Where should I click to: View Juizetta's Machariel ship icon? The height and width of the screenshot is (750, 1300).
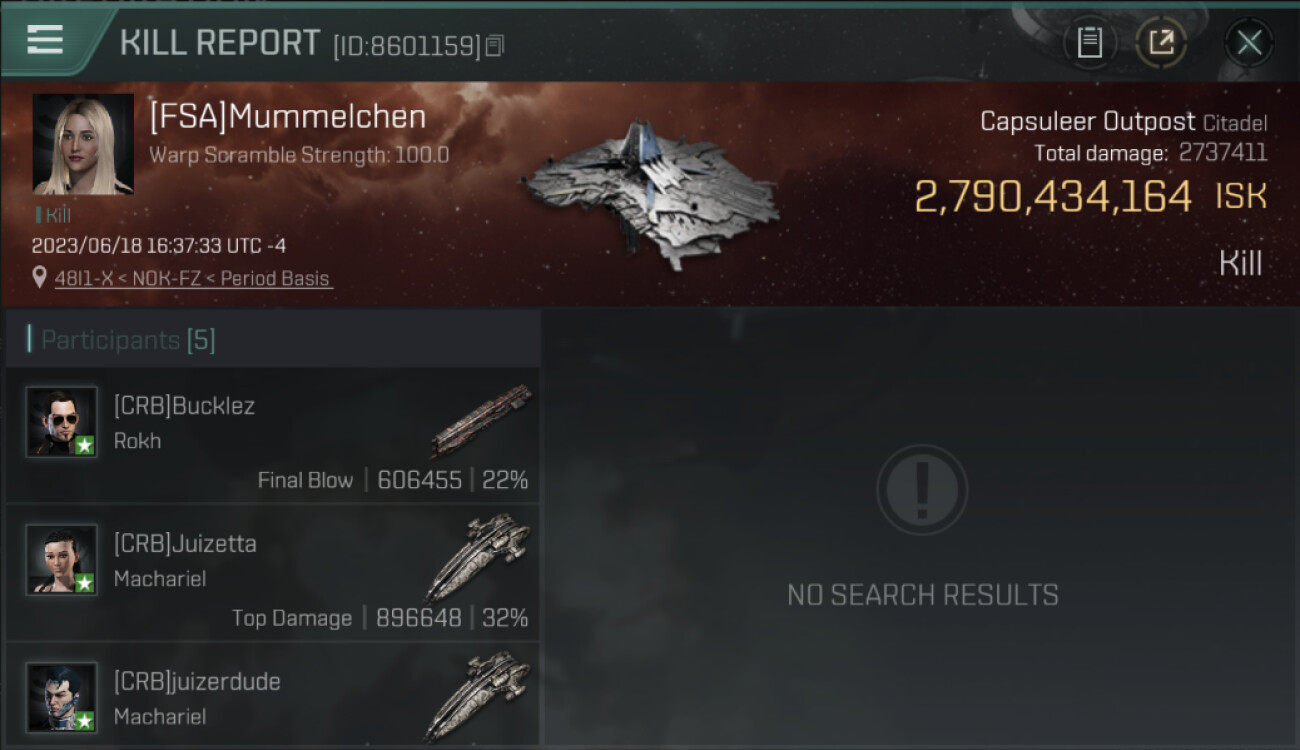(479, 556)
